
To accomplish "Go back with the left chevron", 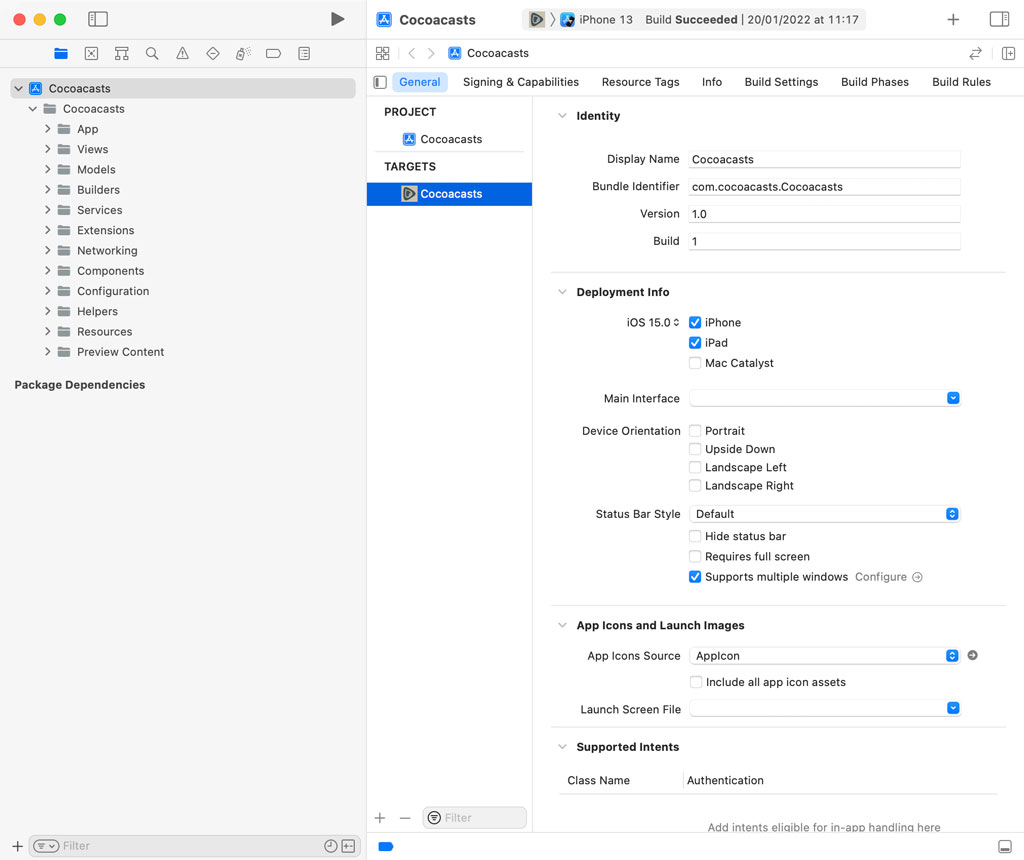I will 411,54.
